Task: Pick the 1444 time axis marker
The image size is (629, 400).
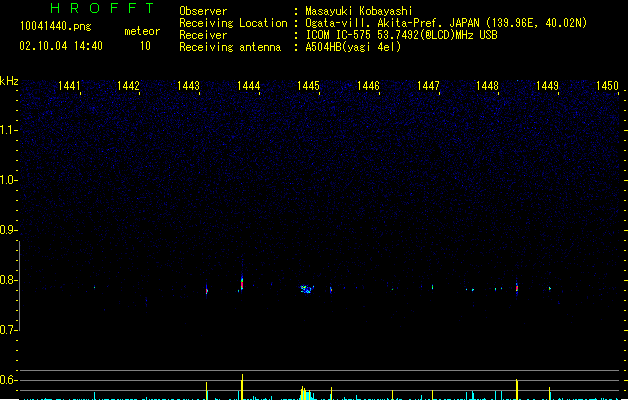Action: pos(248,86)
